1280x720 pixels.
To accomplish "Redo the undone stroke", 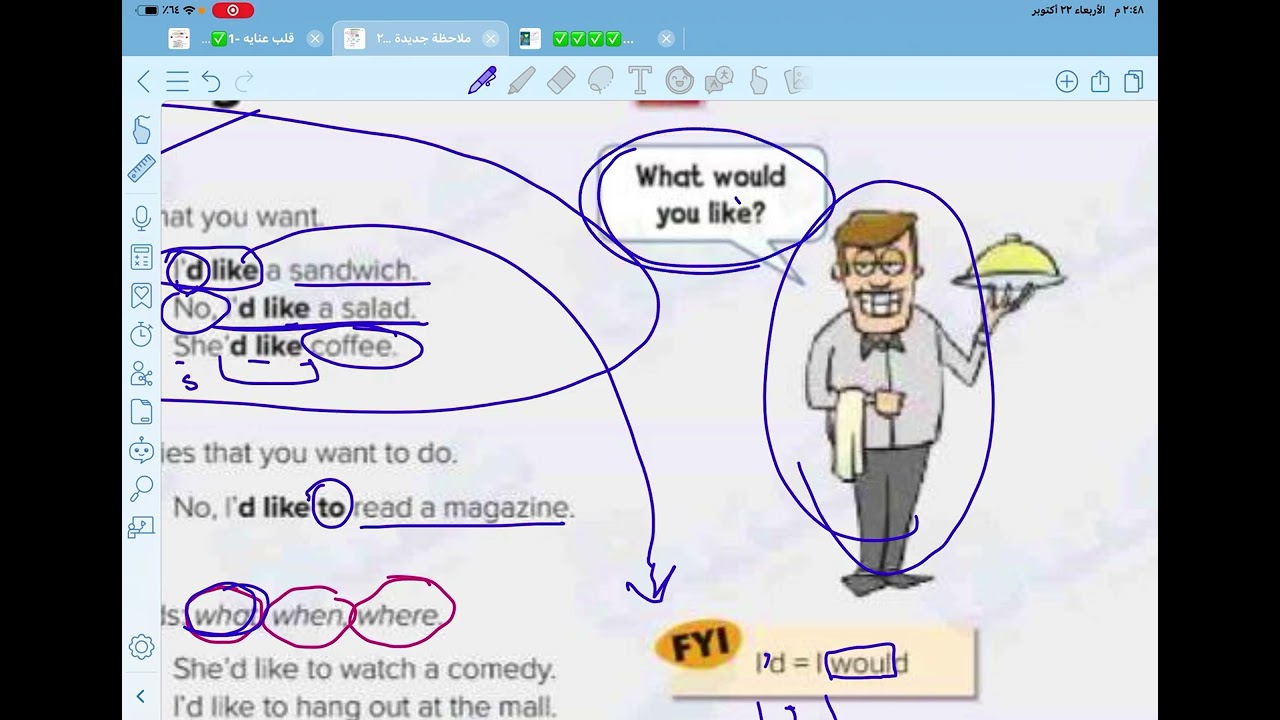I will [x=244, y=82].
